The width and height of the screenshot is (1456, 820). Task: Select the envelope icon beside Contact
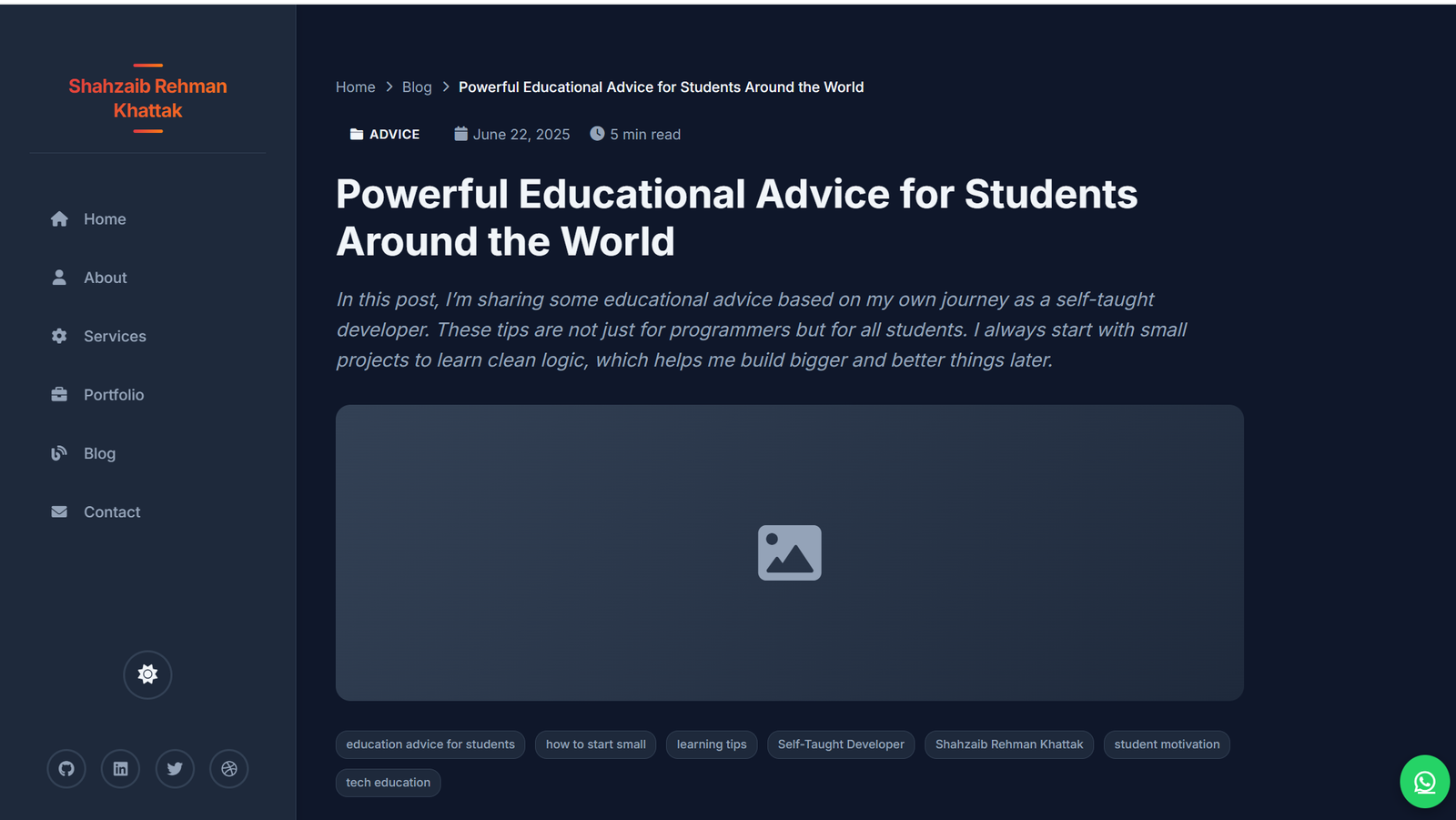coord(58,511)
